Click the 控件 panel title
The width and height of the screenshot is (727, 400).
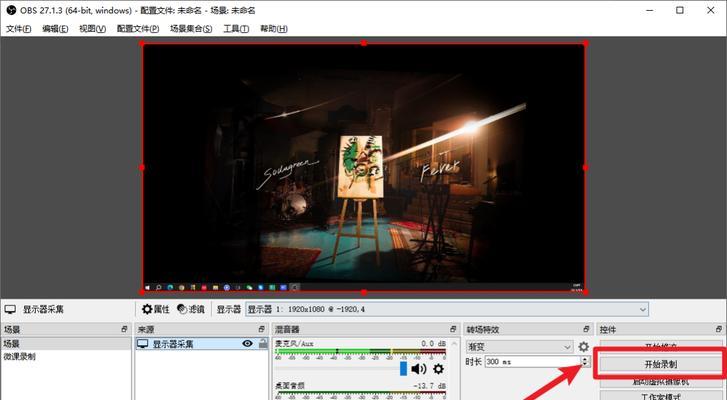click(608, 330)
